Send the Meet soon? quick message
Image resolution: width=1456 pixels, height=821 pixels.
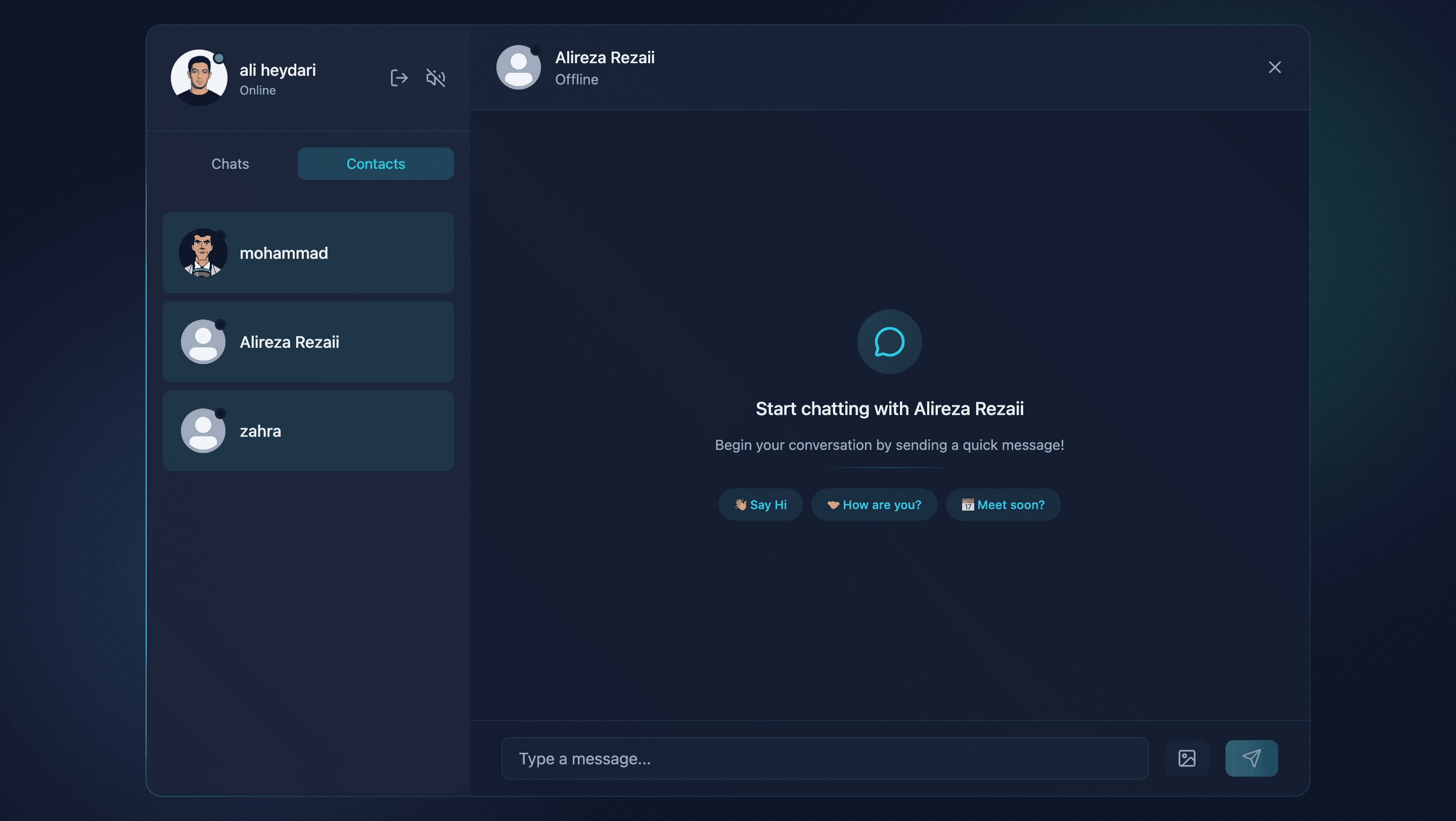pyautogui.click(x=1003, y=505)
